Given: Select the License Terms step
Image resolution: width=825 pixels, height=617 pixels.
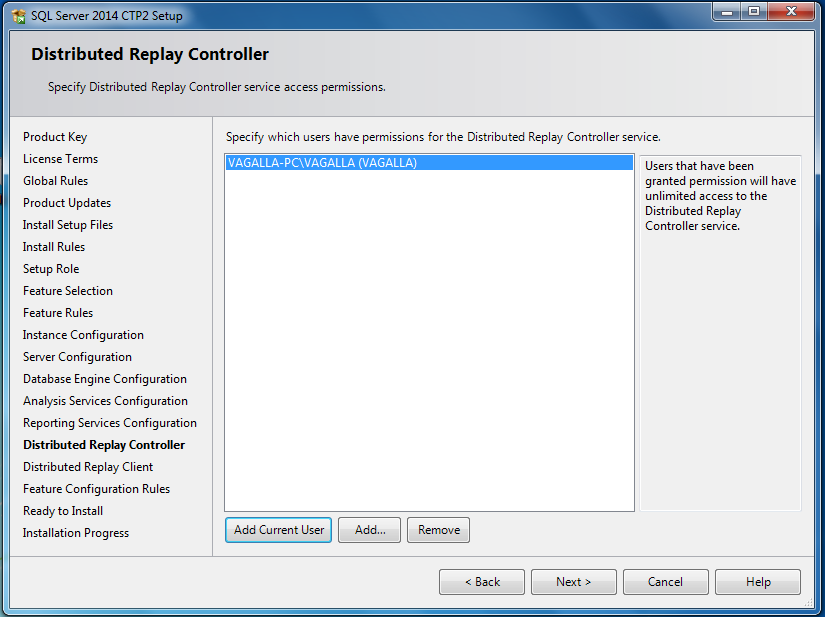Looking at the screenshot, I should (60, 159).
